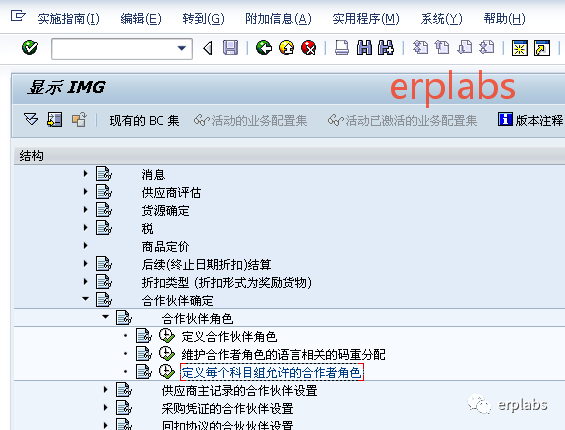Open the command field dropdown arrow
Screen dimensions: 565x430
(182, 48)
